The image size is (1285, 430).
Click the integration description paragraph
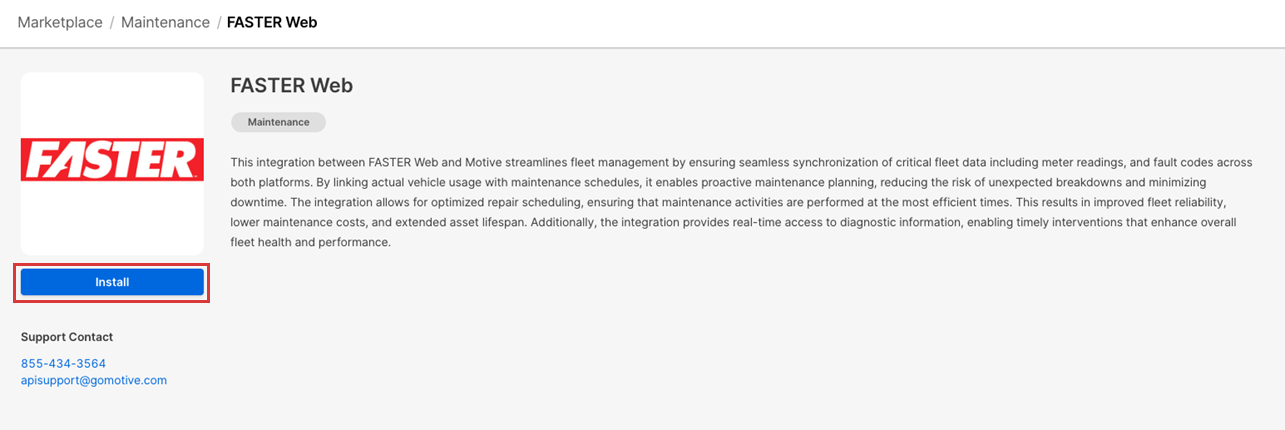coord(741,202)
